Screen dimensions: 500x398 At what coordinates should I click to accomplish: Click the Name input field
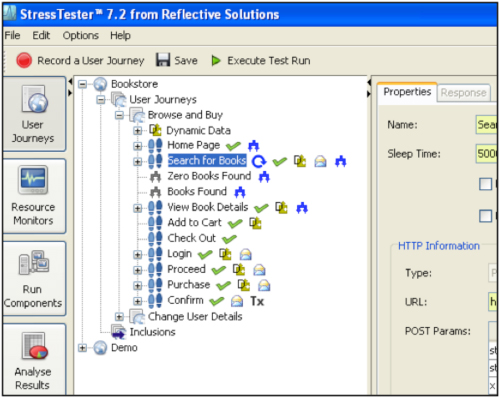coord(486,125)
